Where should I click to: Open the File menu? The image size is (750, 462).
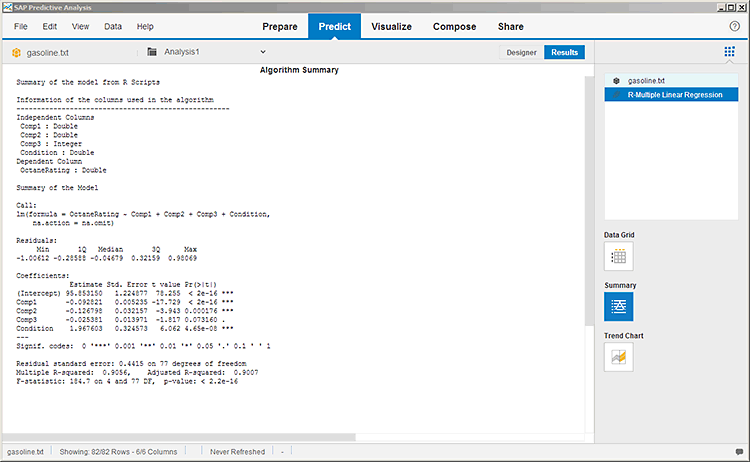point(21,26)
